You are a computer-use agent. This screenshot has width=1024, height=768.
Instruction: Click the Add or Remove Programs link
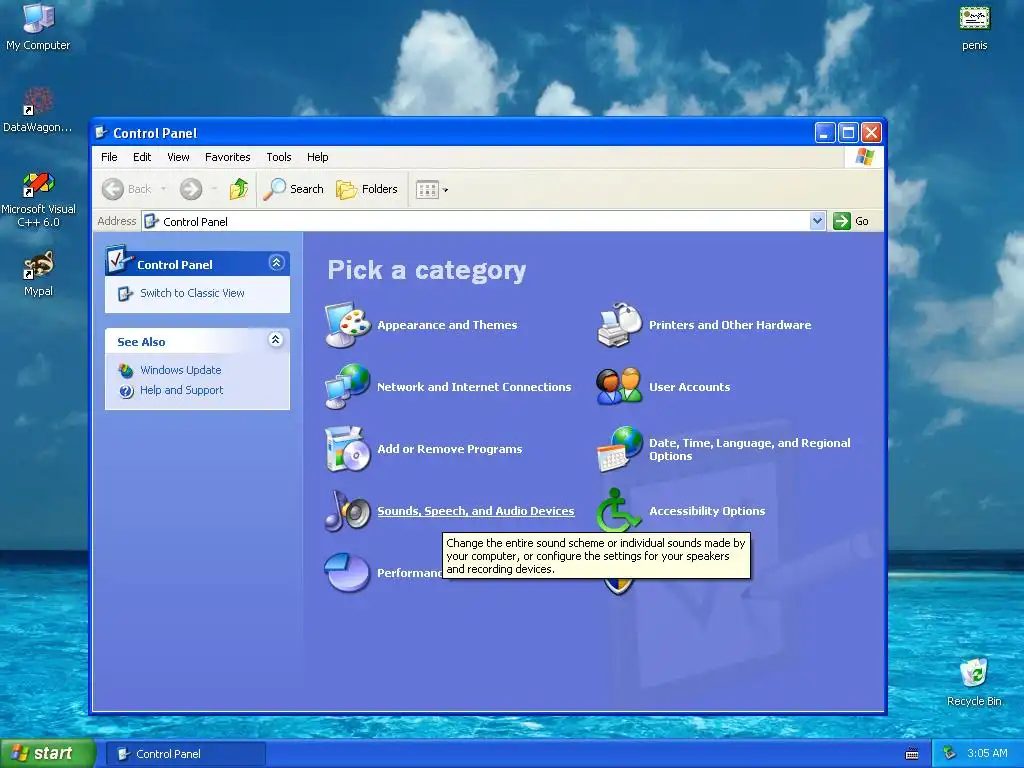[x=449, y=449]
